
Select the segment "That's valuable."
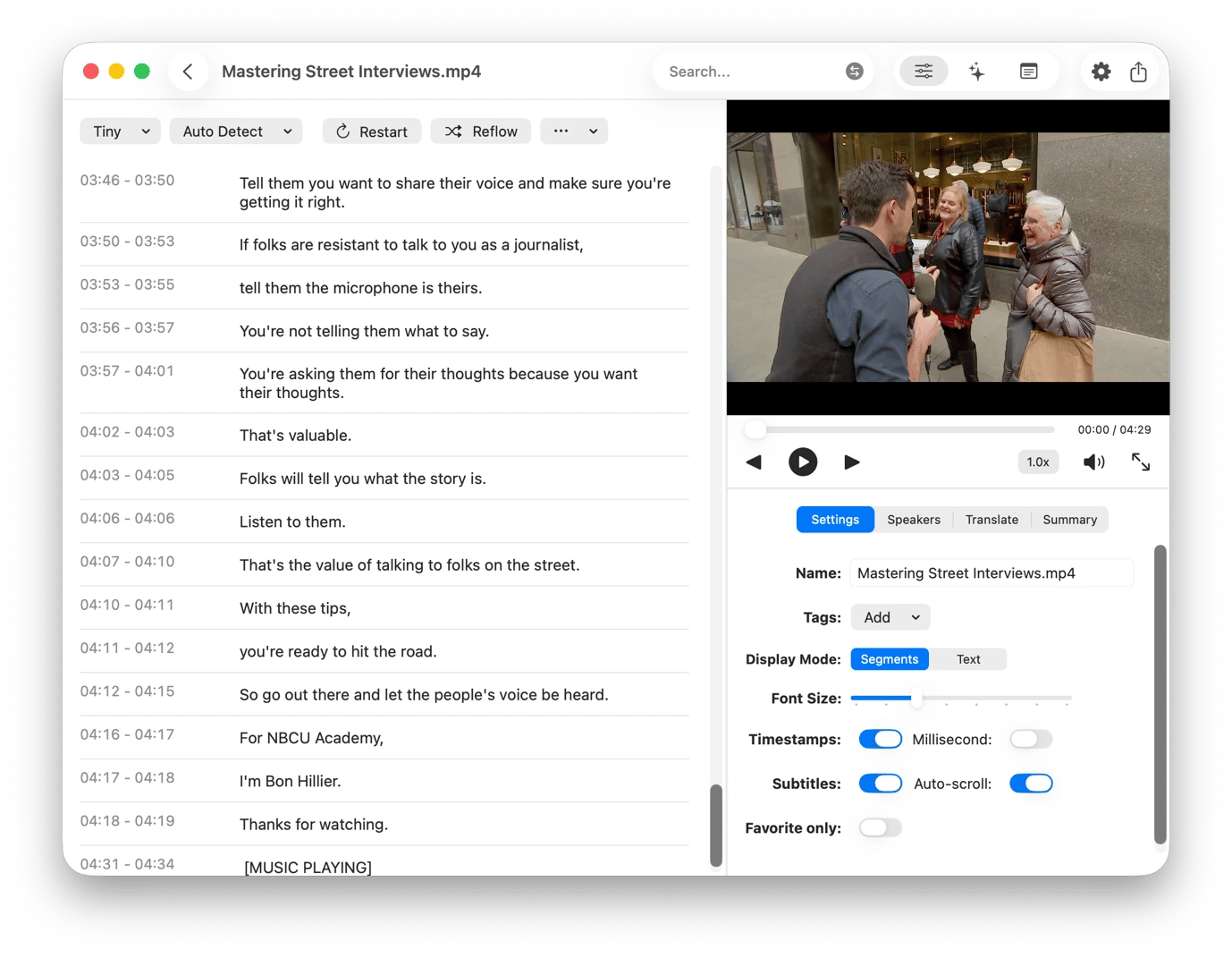point(295,436)
